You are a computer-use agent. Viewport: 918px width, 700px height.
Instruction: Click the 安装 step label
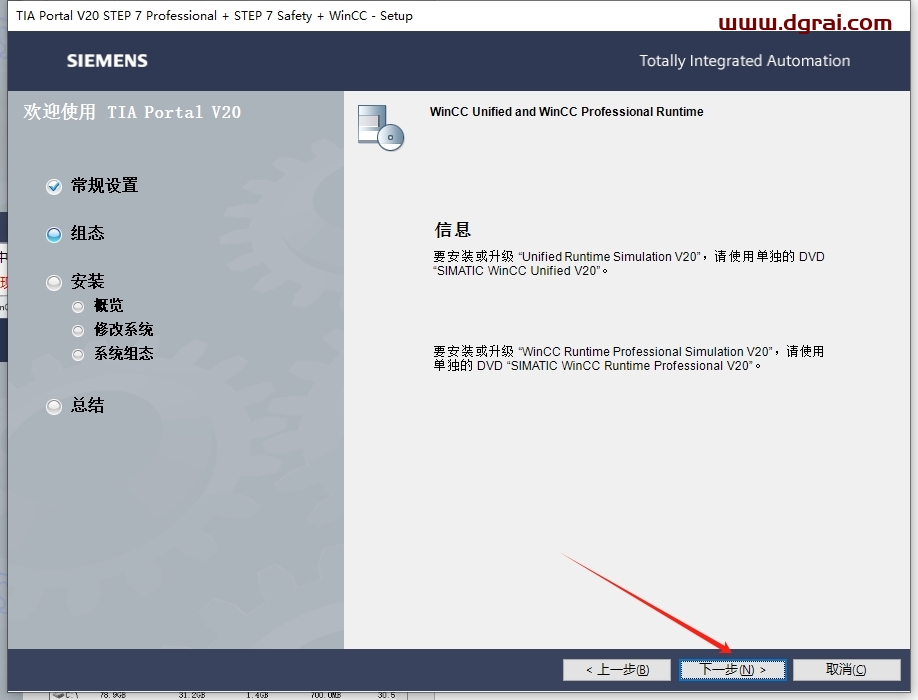tap(88, 282)
